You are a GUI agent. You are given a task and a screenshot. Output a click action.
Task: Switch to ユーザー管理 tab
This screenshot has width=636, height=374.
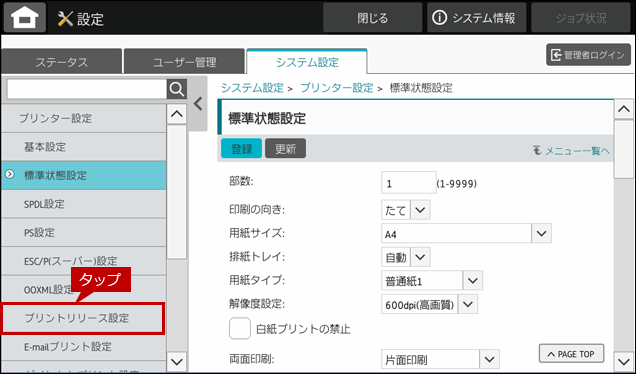coord(185,62)
